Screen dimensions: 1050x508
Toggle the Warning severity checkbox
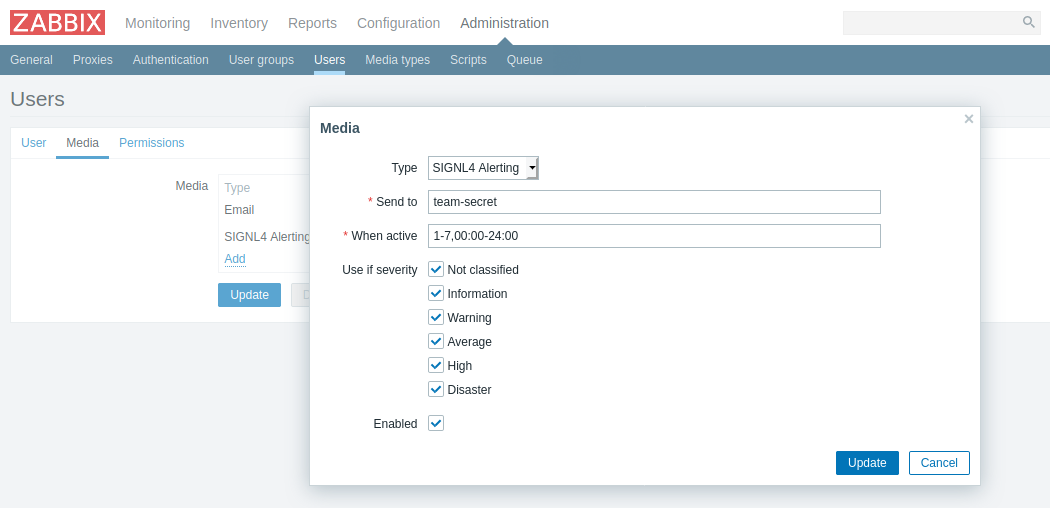pos(436,317)
